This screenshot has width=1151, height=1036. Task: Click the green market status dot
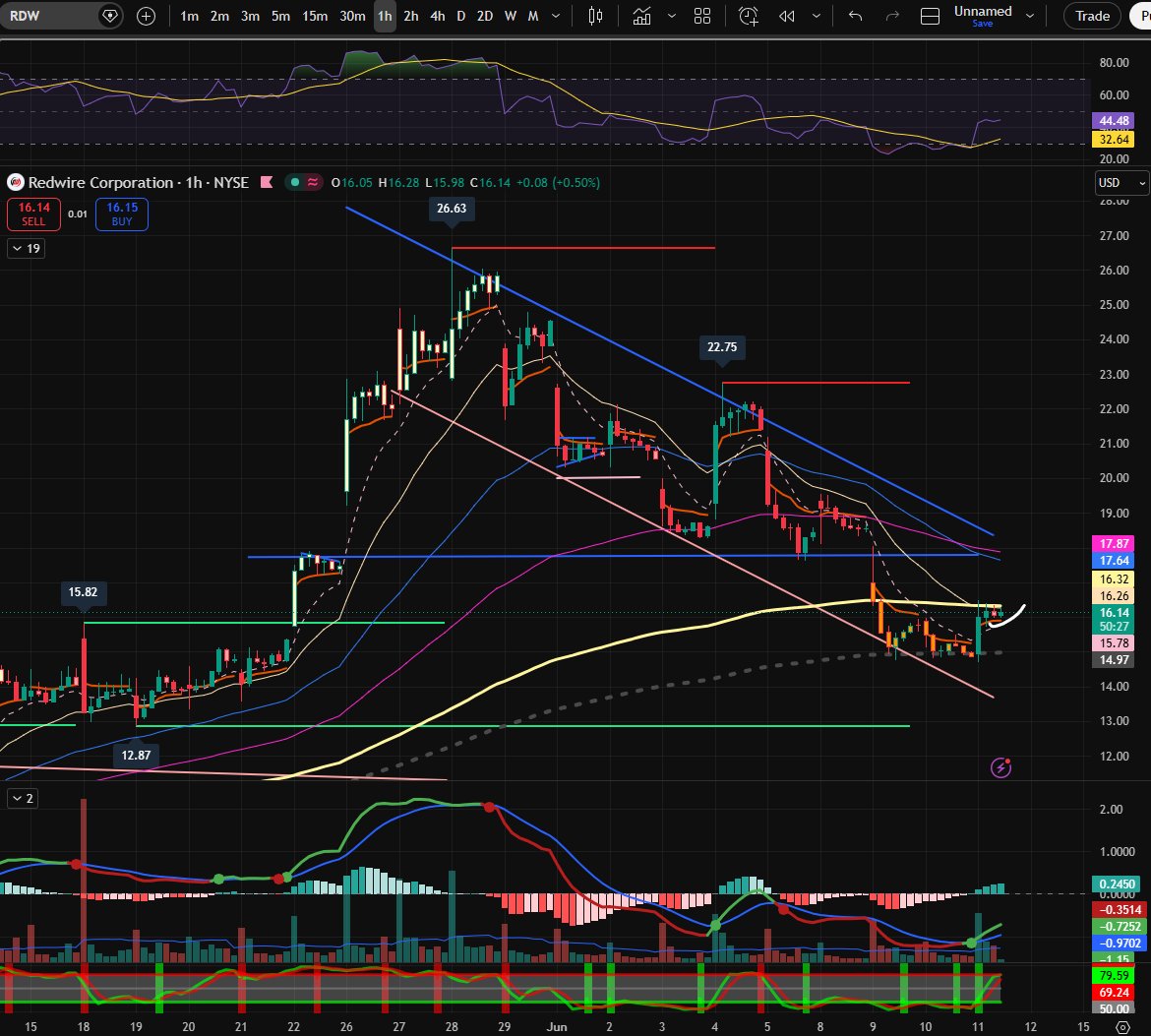pos(295,182)
